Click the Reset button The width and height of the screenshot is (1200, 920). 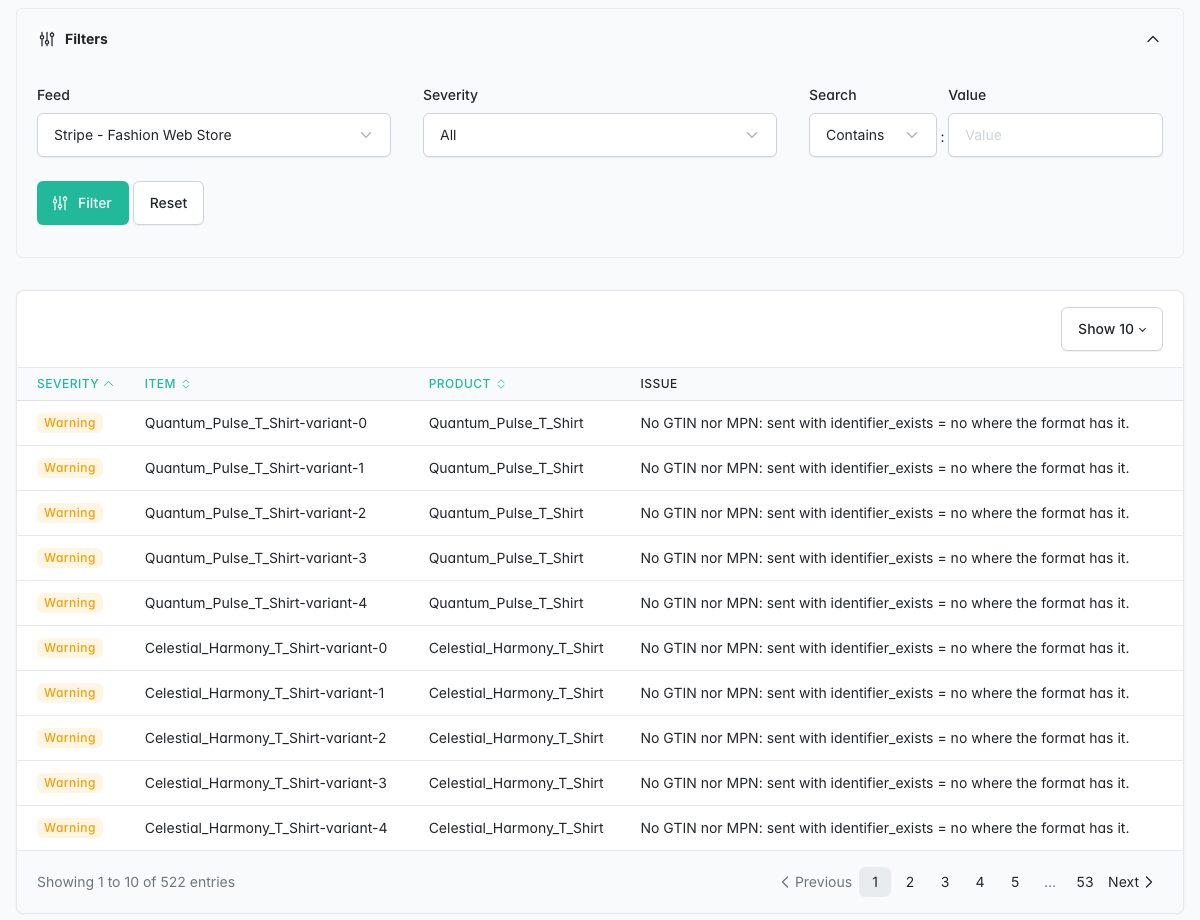tap(168, 203)
